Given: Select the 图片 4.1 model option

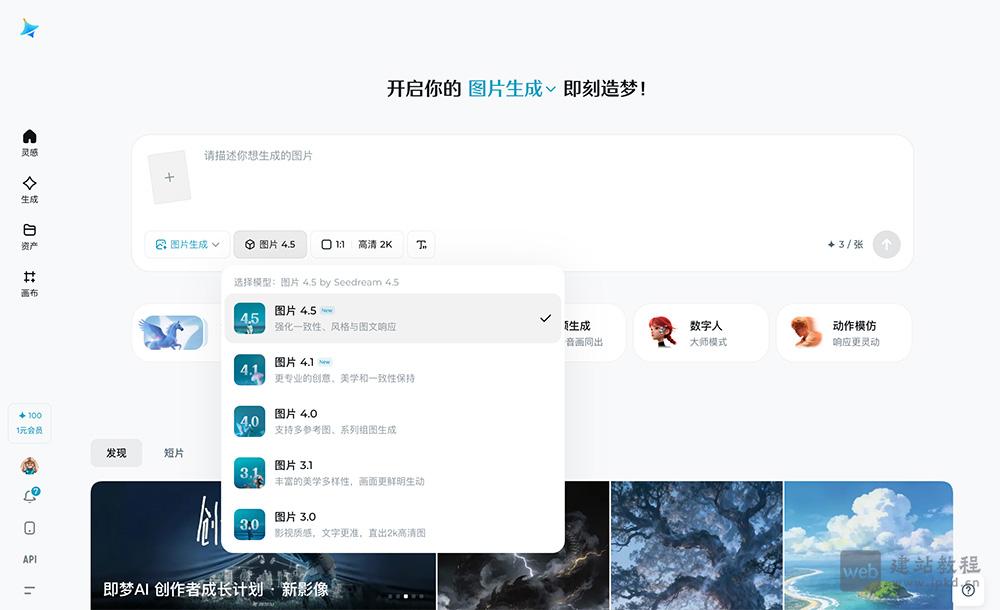Looking at the screenshot, I should point(392,370).
